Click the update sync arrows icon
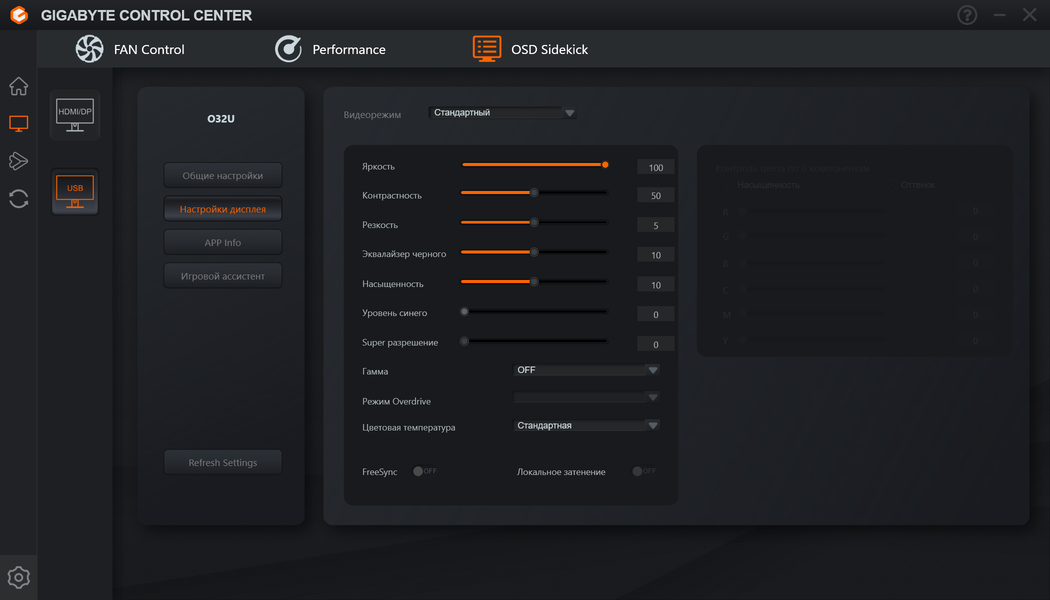 (19, 199)
